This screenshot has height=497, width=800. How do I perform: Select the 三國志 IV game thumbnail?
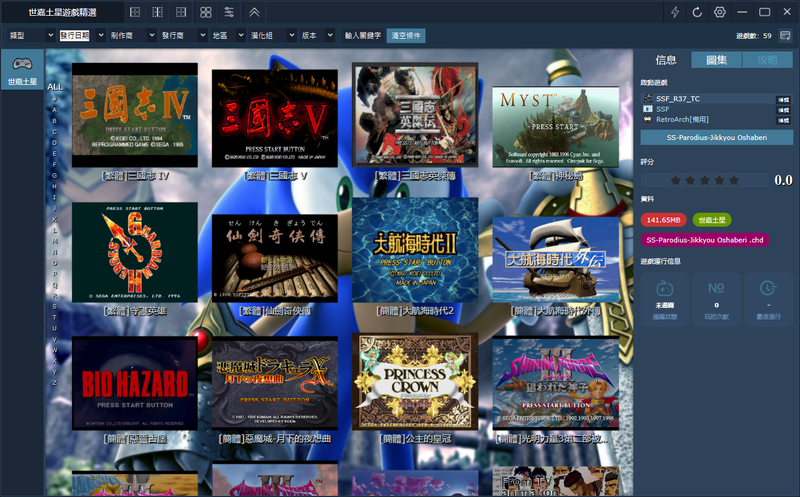coord(135,115)
